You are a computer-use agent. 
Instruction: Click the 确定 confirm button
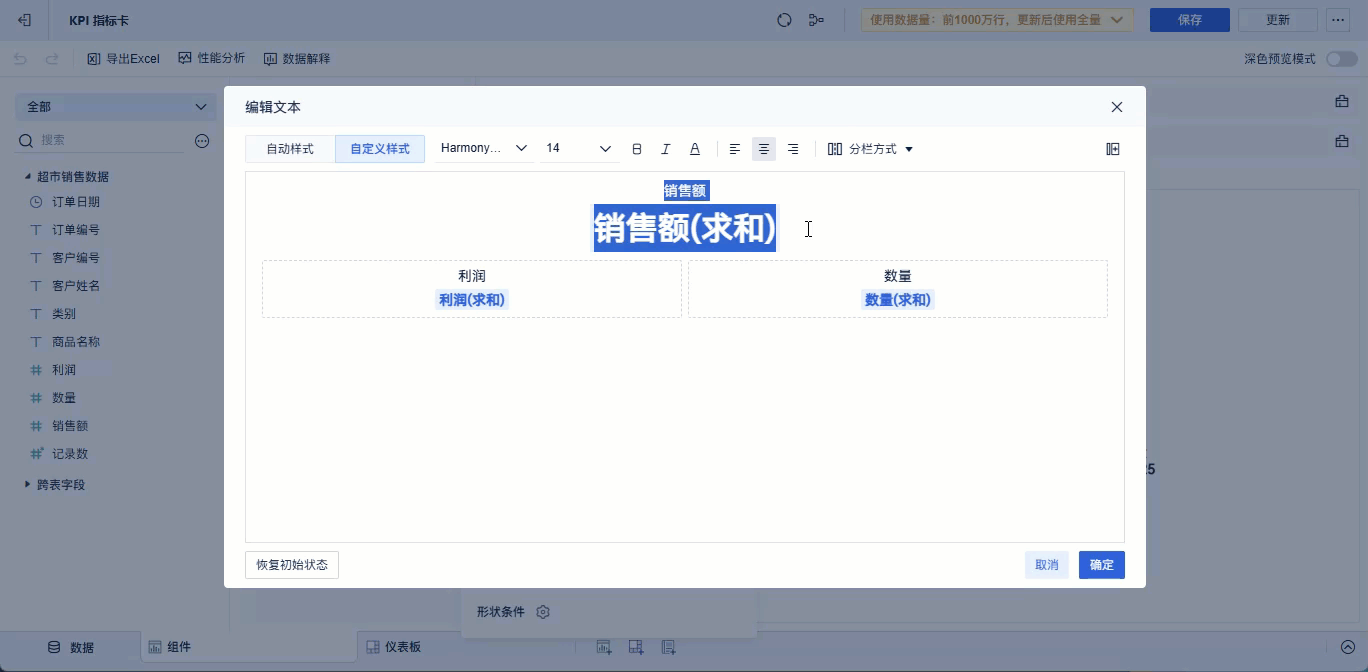click(x=1101, y=564)
